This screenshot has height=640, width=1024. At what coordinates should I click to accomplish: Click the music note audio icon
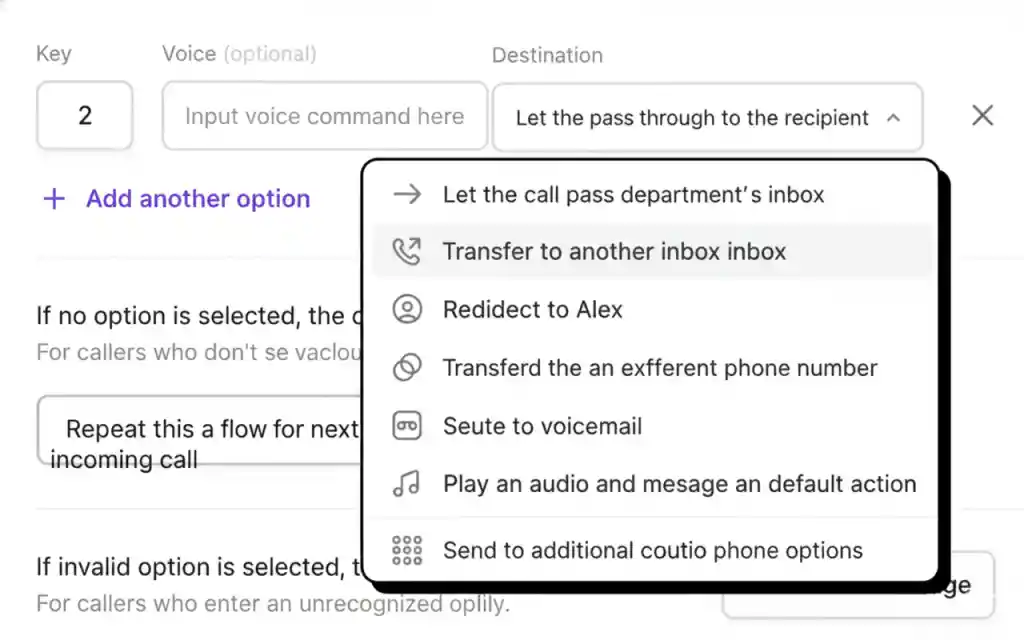click(x=406, y=484)
